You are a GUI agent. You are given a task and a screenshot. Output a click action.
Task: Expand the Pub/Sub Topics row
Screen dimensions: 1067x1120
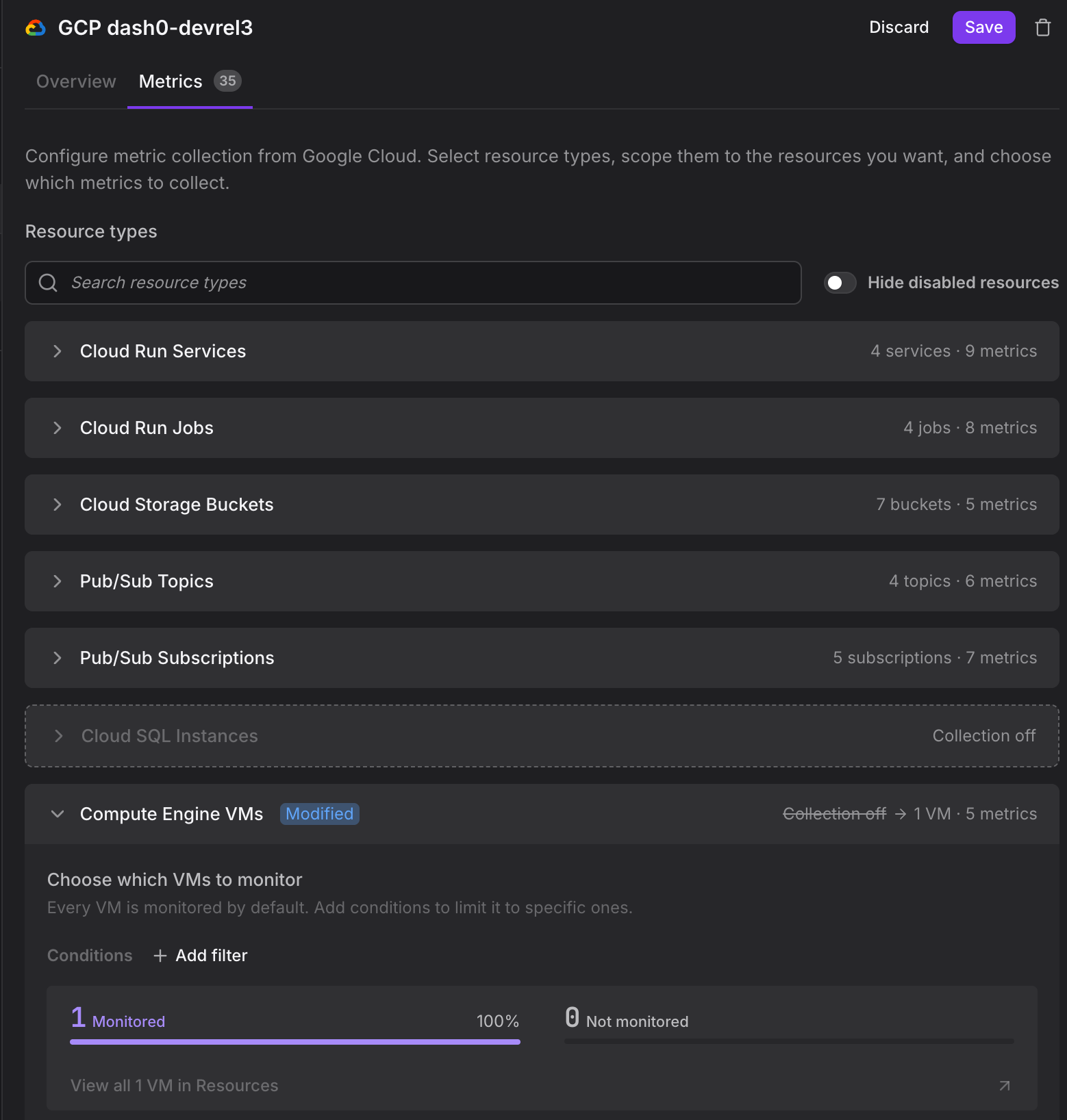coord(542,581)
